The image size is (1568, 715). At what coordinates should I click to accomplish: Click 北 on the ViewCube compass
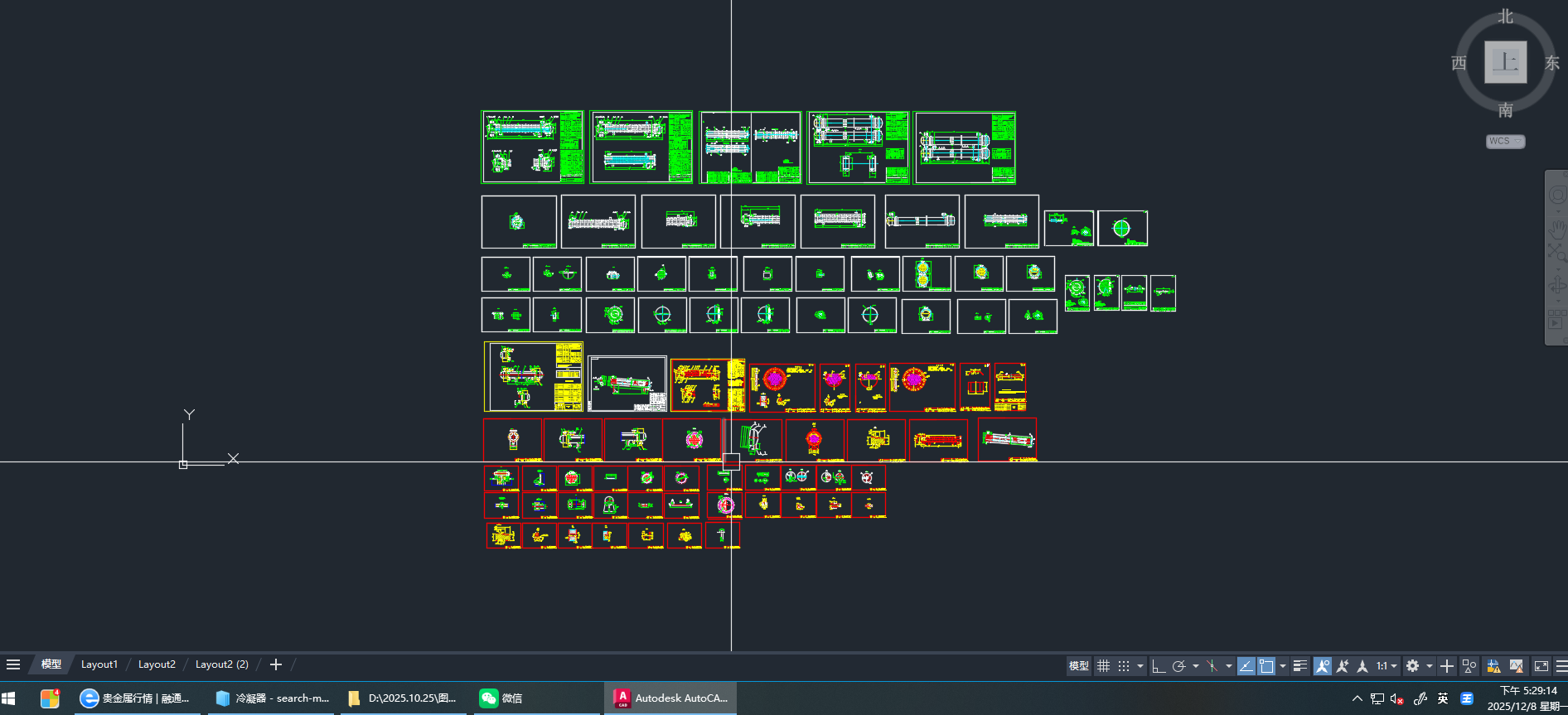click(1506, 17)
